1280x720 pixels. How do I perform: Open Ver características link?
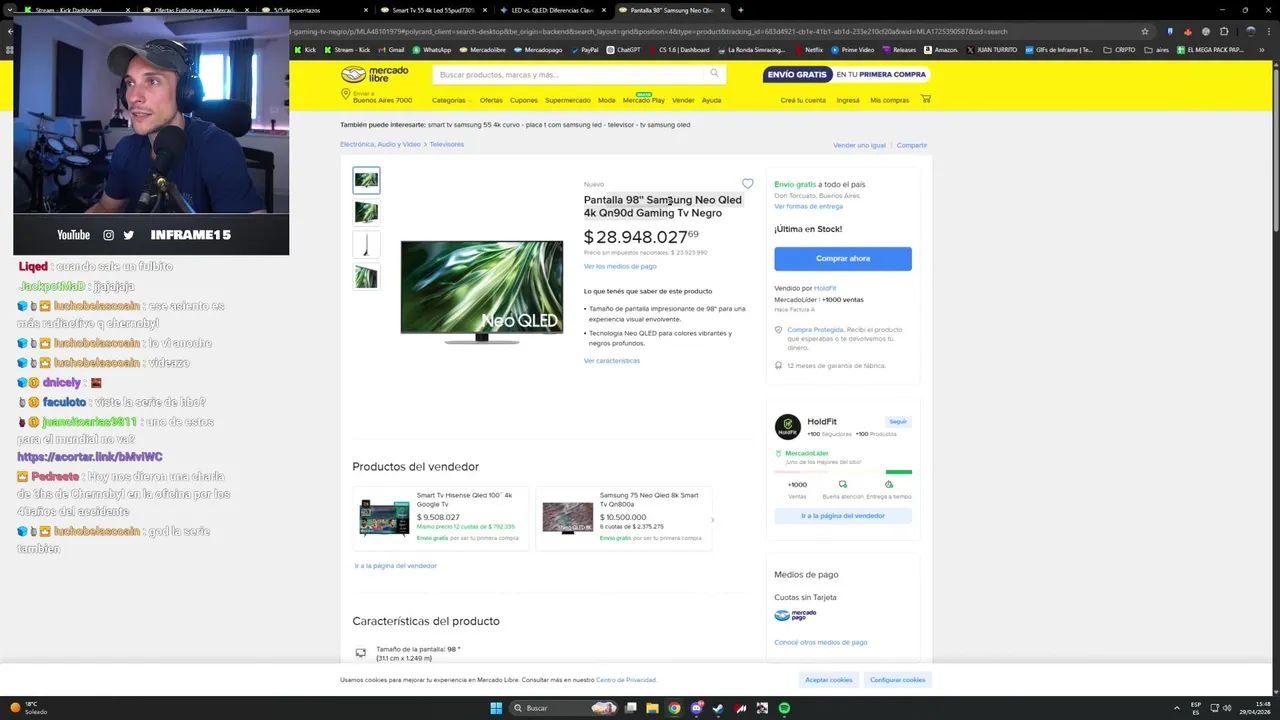[612, 360]
